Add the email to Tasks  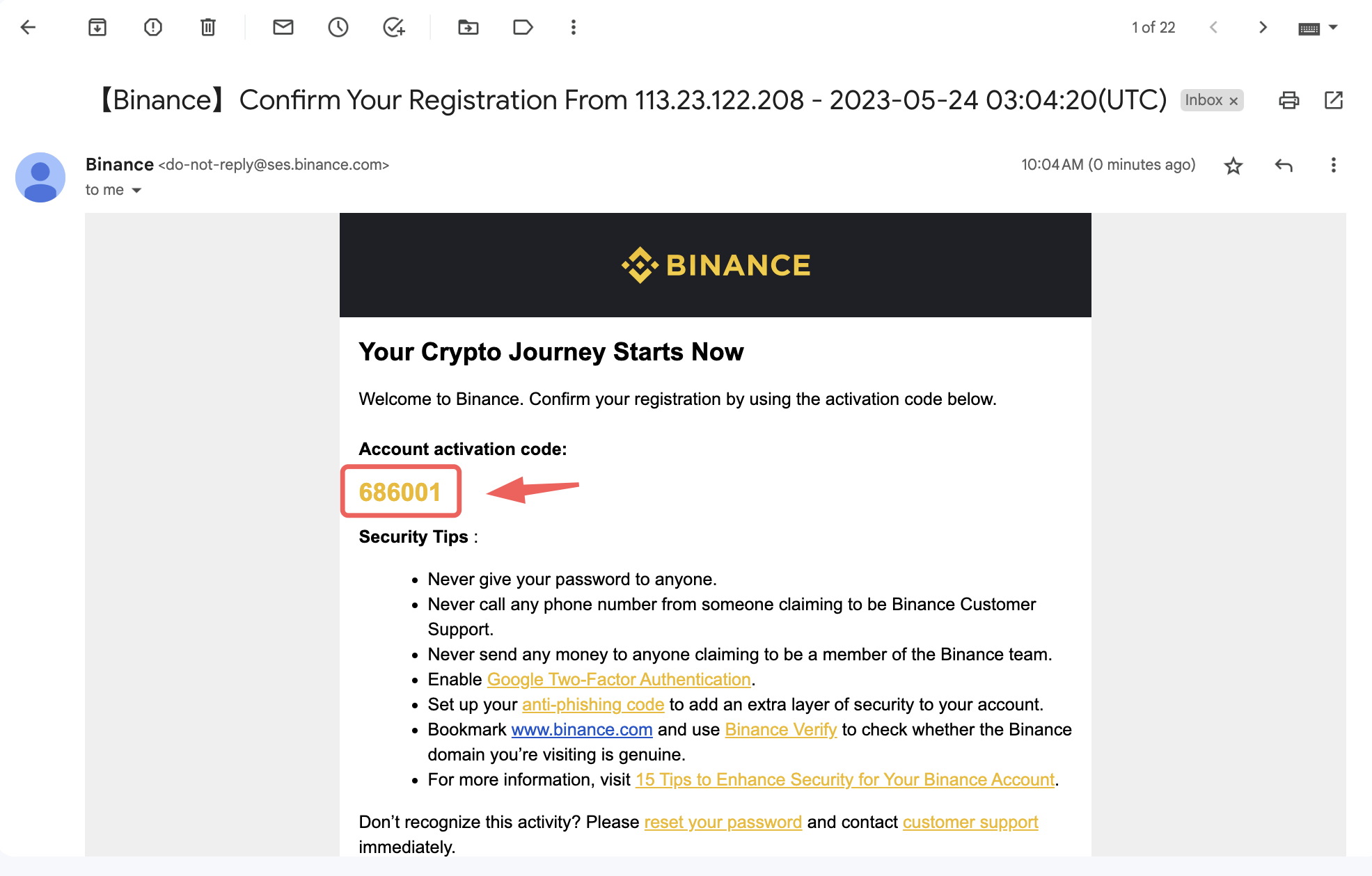coord(393,27)
